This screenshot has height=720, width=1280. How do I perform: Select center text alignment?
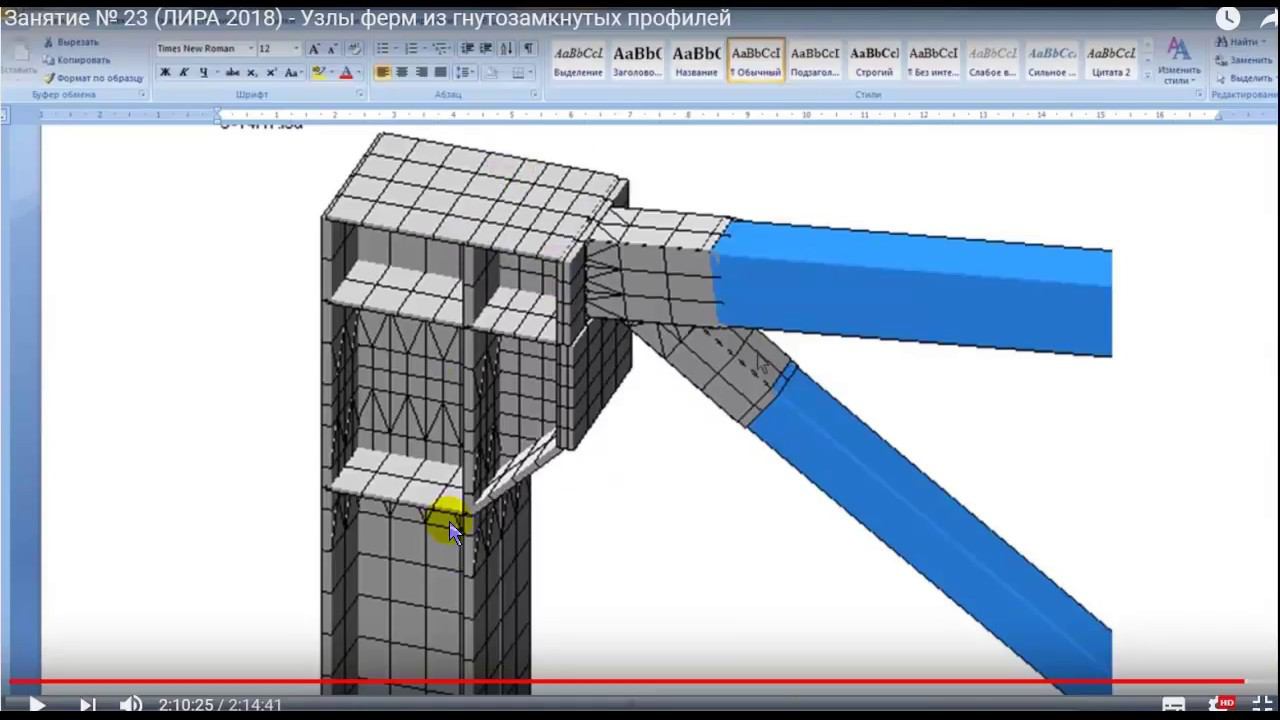pyautogui.click(x=402, y=73)
